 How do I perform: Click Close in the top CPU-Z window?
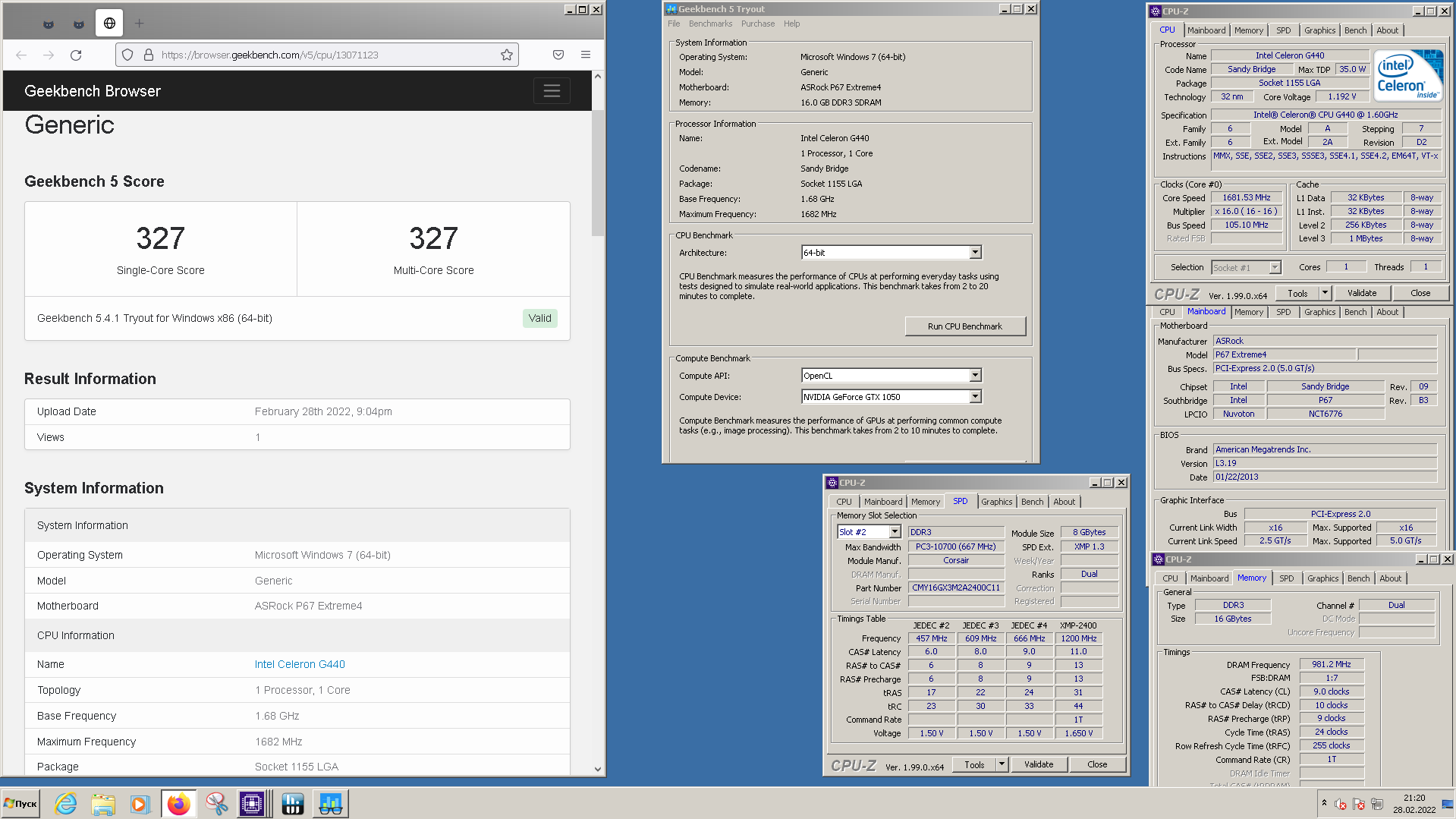(x=1420, y=293)
